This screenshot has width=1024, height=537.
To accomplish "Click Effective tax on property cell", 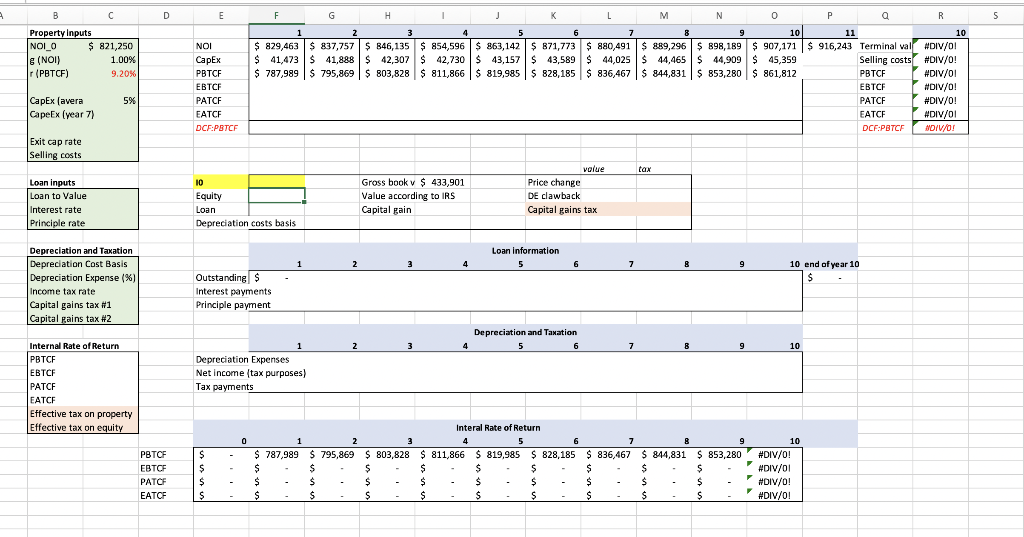I will 83,414.
